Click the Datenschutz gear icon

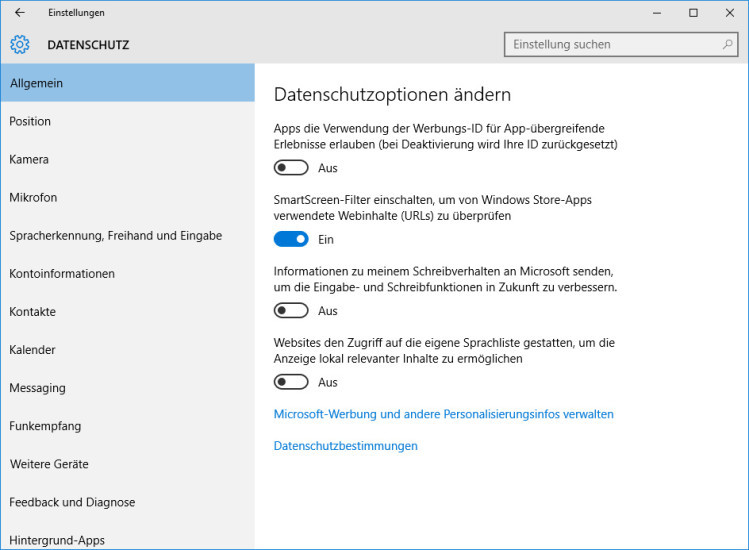coord(20,44)
